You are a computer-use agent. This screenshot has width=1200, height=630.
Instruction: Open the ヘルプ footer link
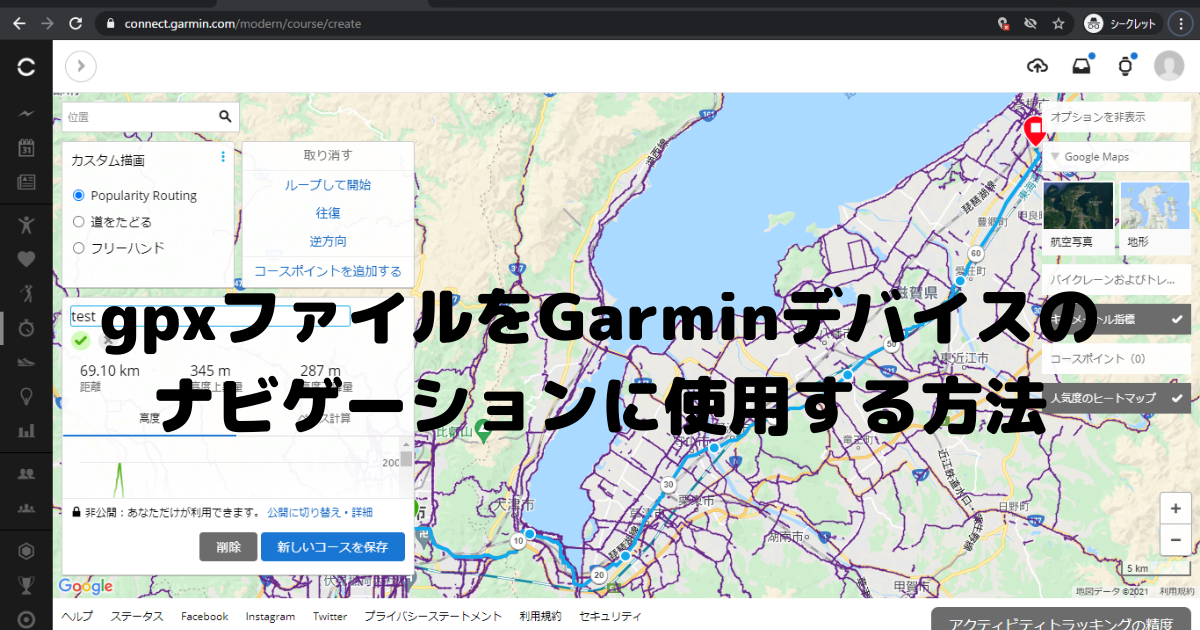[77, 616]
